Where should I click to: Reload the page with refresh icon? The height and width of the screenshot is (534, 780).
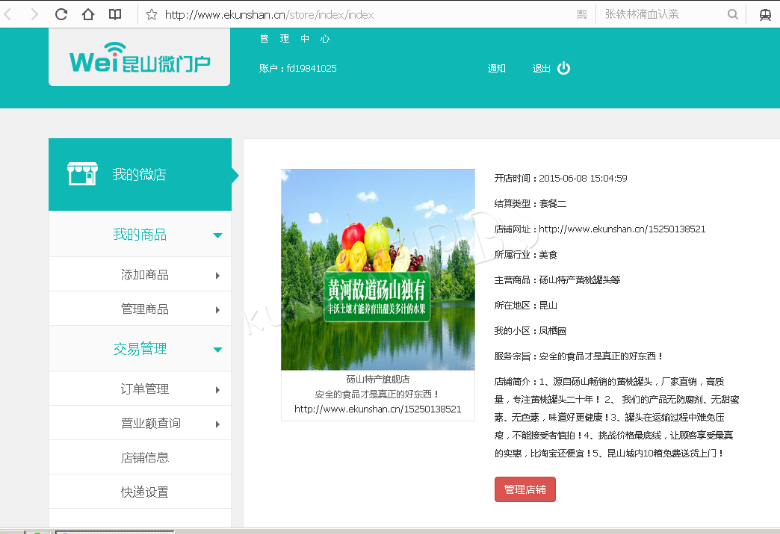click(x=61, y=15)
